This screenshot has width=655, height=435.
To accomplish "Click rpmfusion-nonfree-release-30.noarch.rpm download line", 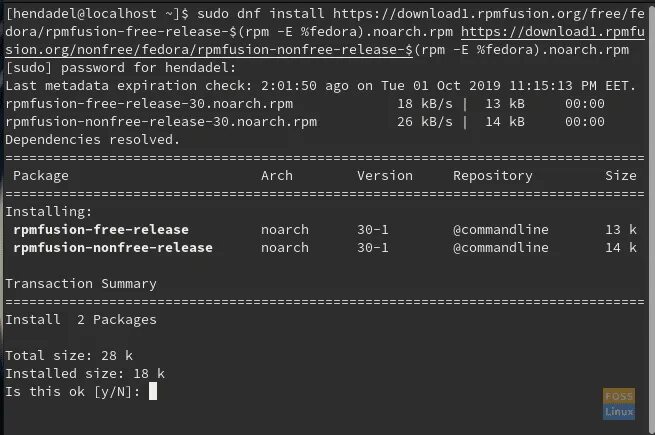I will tap(305, 122).
